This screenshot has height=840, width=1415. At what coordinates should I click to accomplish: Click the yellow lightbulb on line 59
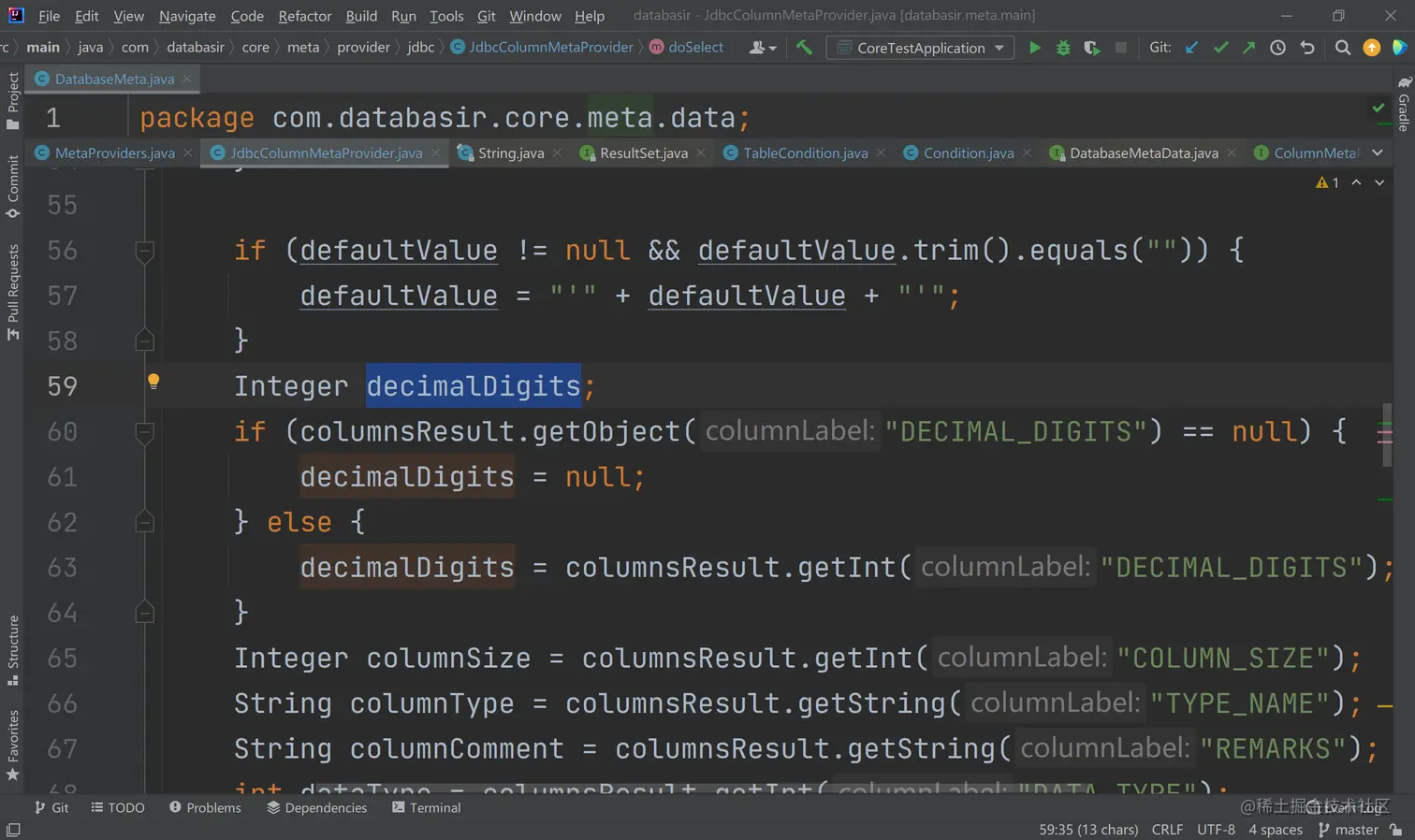click(153, 381)
